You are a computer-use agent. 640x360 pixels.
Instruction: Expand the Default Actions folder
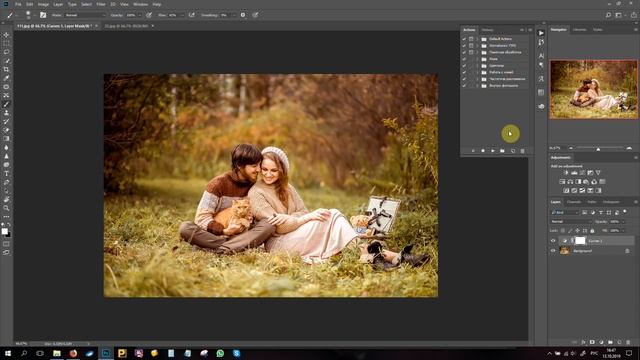coord(477,39)
